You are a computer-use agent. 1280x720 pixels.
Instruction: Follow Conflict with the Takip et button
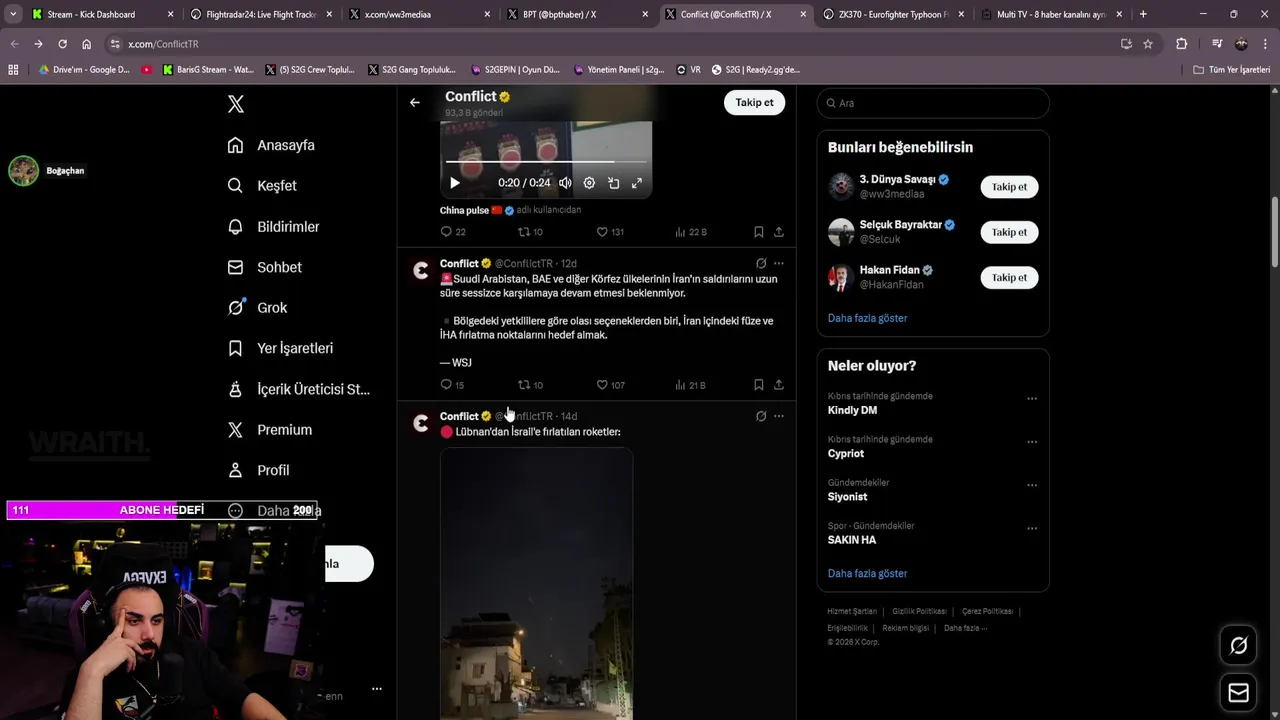(754, 102)
